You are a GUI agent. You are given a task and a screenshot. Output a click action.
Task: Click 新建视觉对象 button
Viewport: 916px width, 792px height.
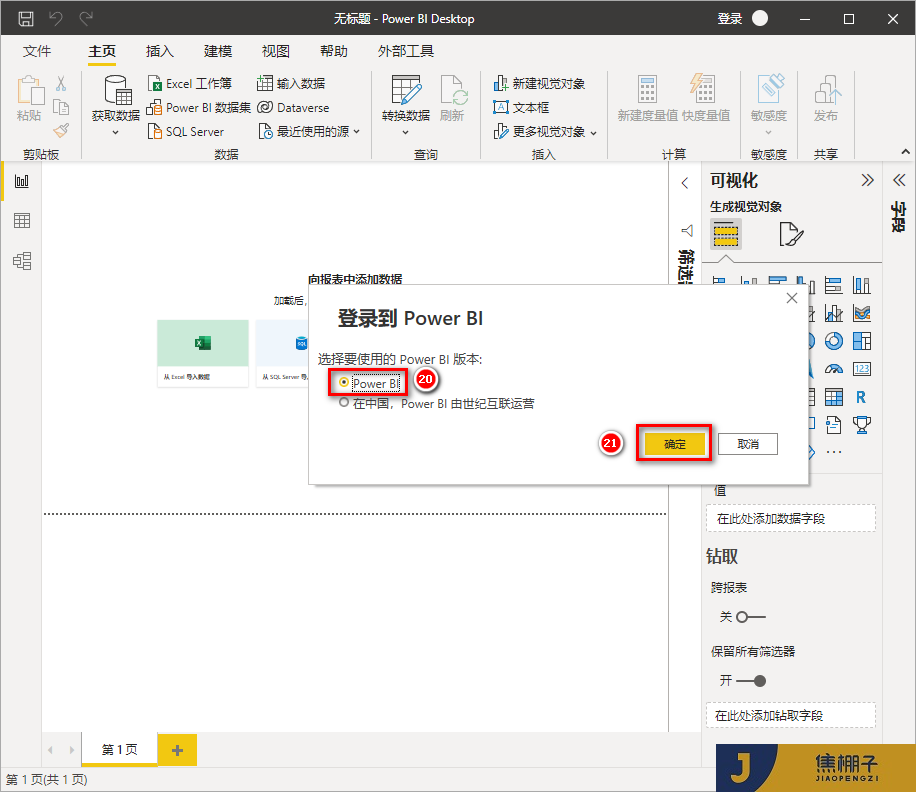click(539, 84)
